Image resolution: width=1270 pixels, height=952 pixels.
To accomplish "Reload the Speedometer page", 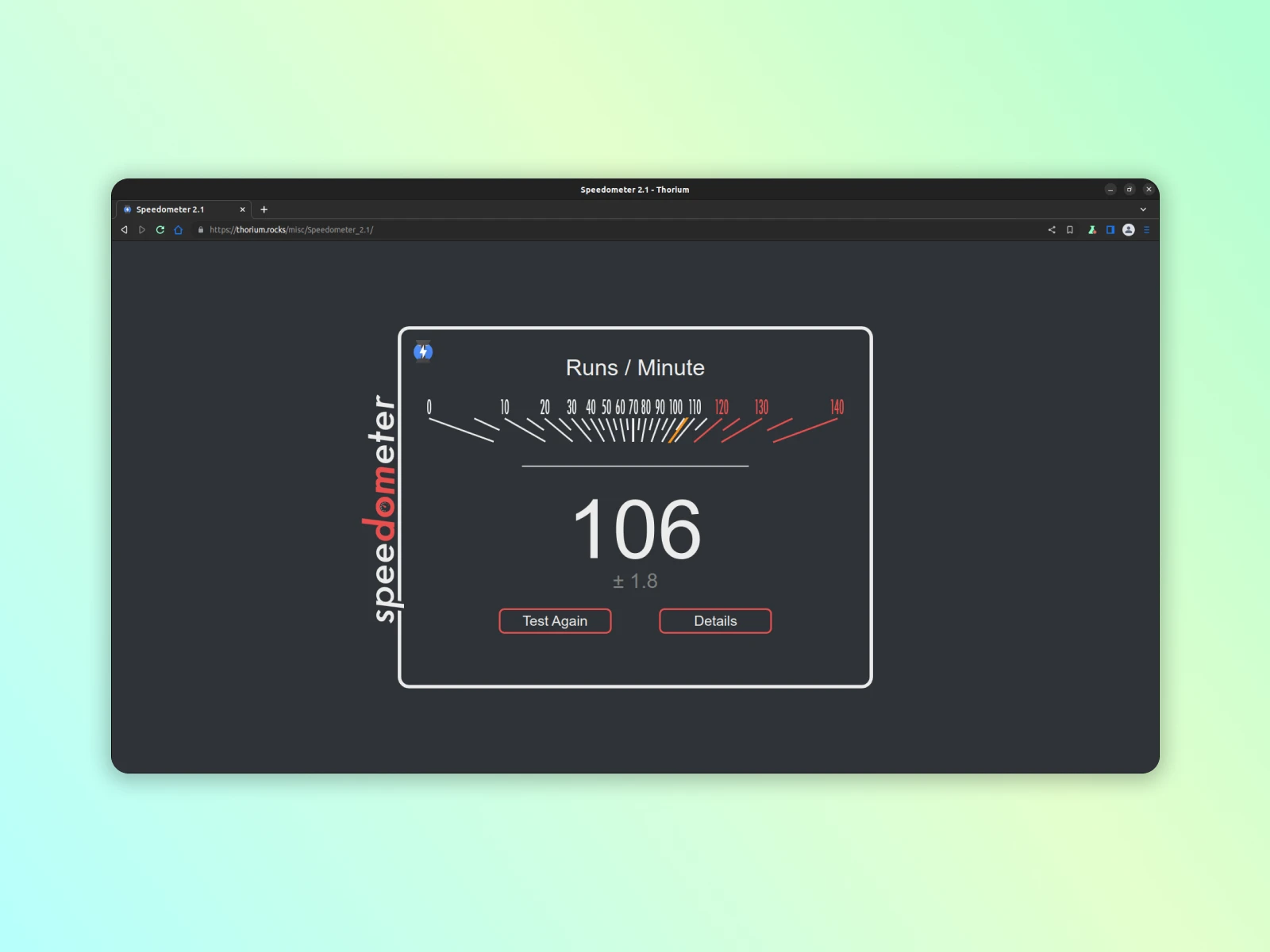I will click(160, 230).
